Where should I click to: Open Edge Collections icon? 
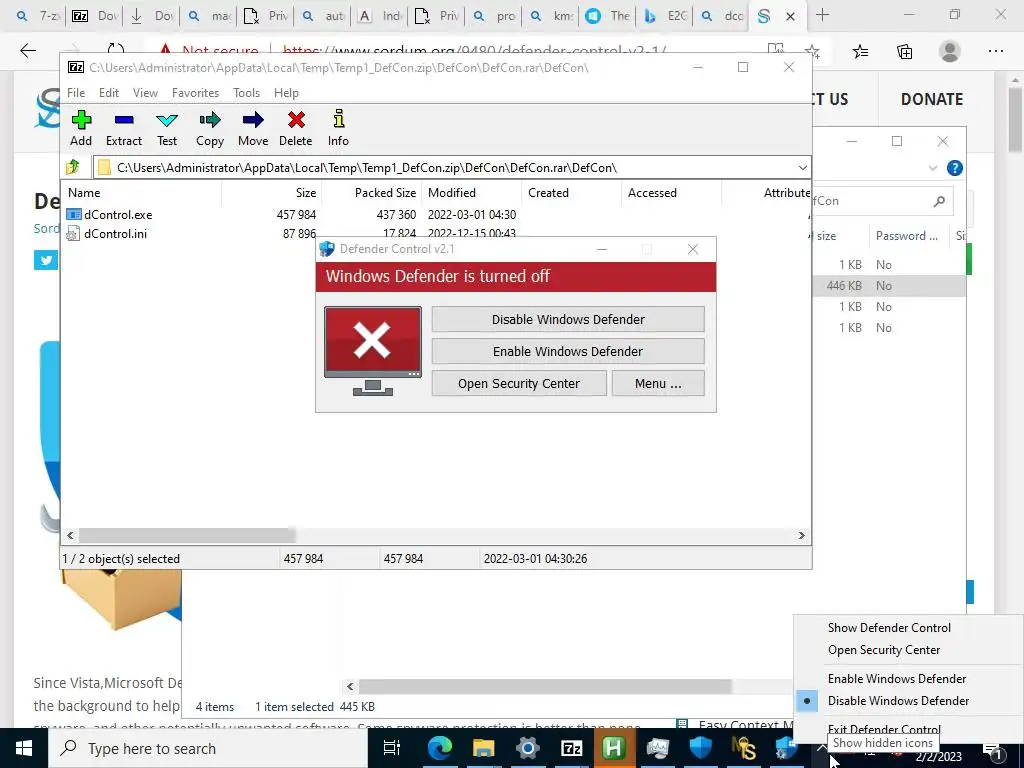click(904, 52)
